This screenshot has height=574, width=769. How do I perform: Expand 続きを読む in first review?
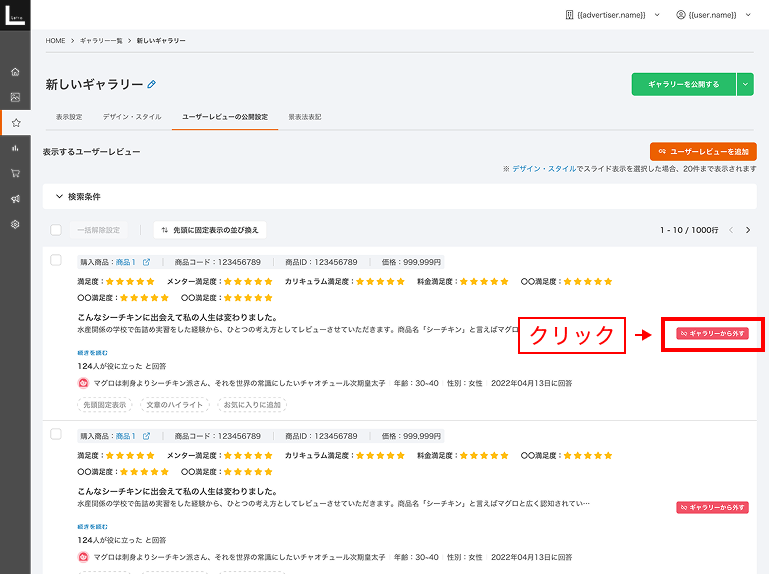pos(93,353)
